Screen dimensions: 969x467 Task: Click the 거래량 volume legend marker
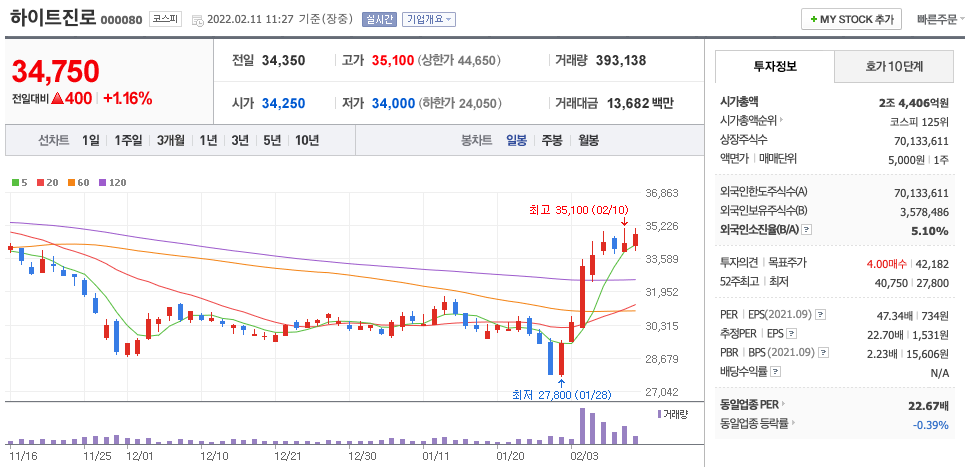point(659,413)
